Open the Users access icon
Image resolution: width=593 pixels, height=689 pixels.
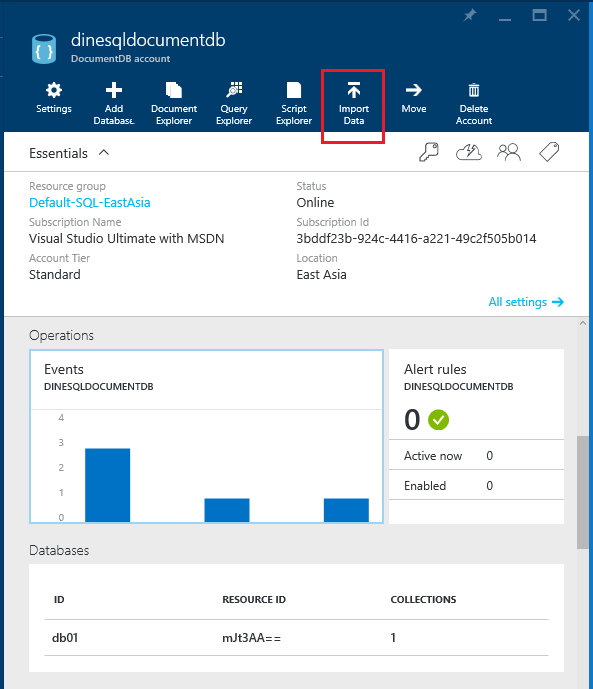click(x=509, y=152)
